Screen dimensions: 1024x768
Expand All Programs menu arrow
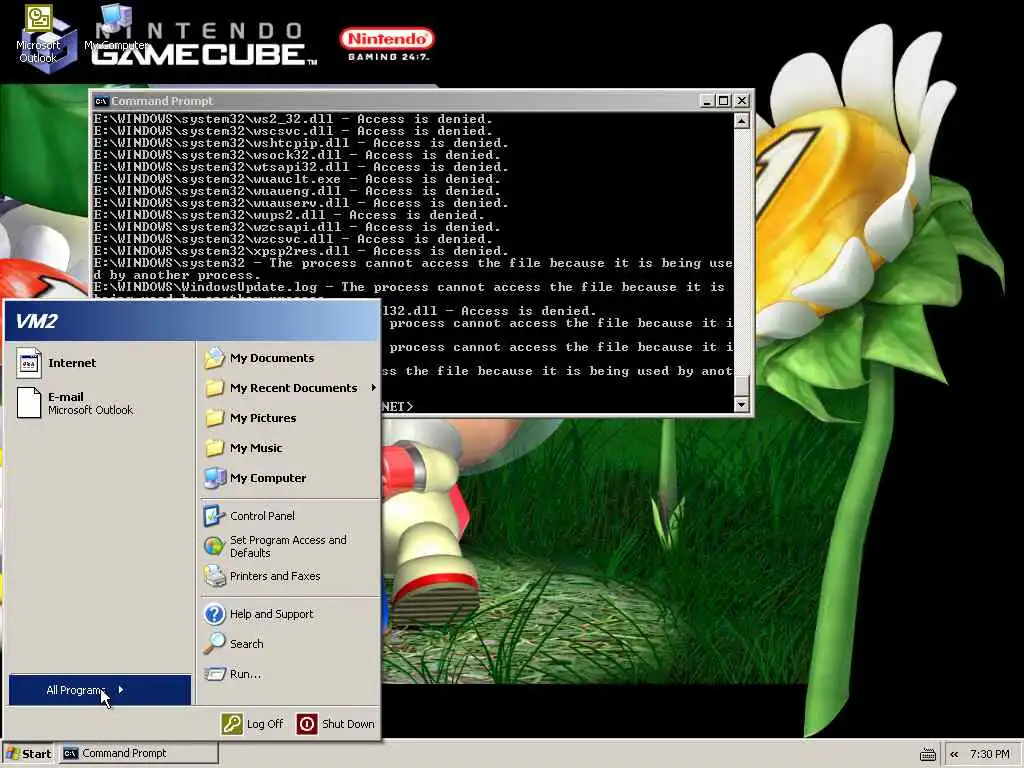pyautogui.click(x=121, y=690)
